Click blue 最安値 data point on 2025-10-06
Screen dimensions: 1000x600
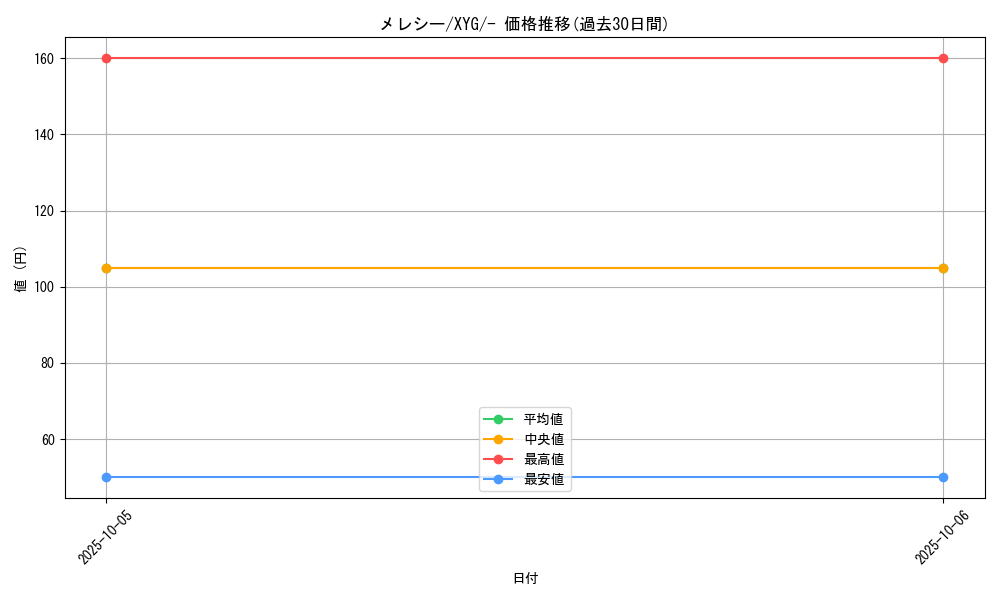(x=943, y=477)
